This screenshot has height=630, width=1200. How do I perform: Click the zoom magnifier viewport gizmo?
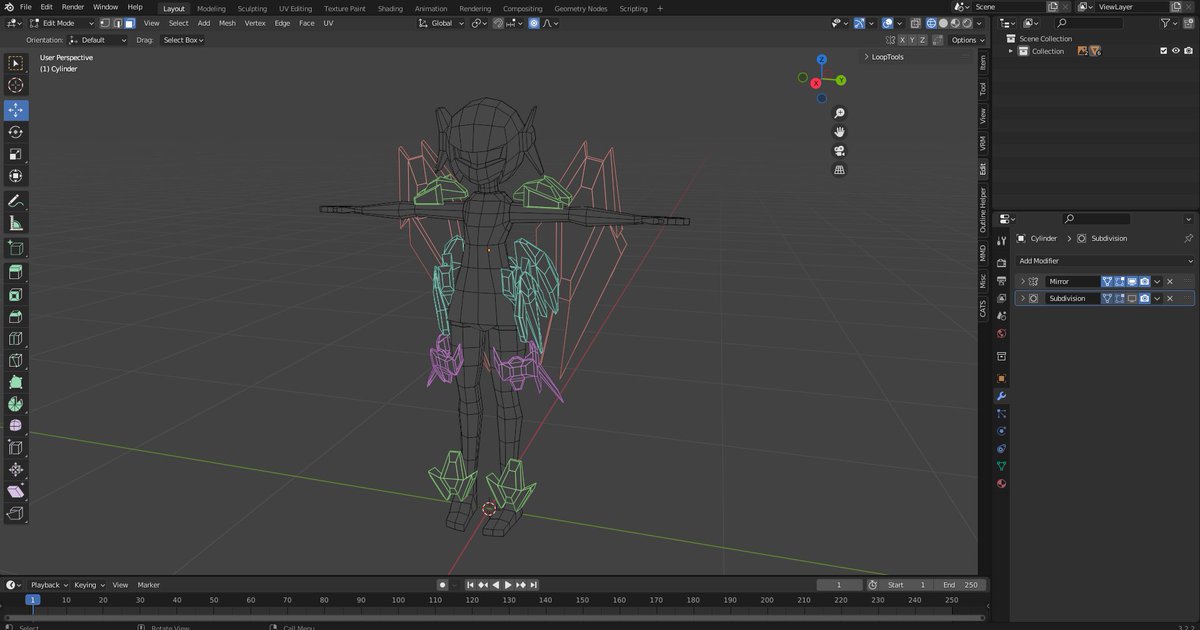(x=839, y=113)
